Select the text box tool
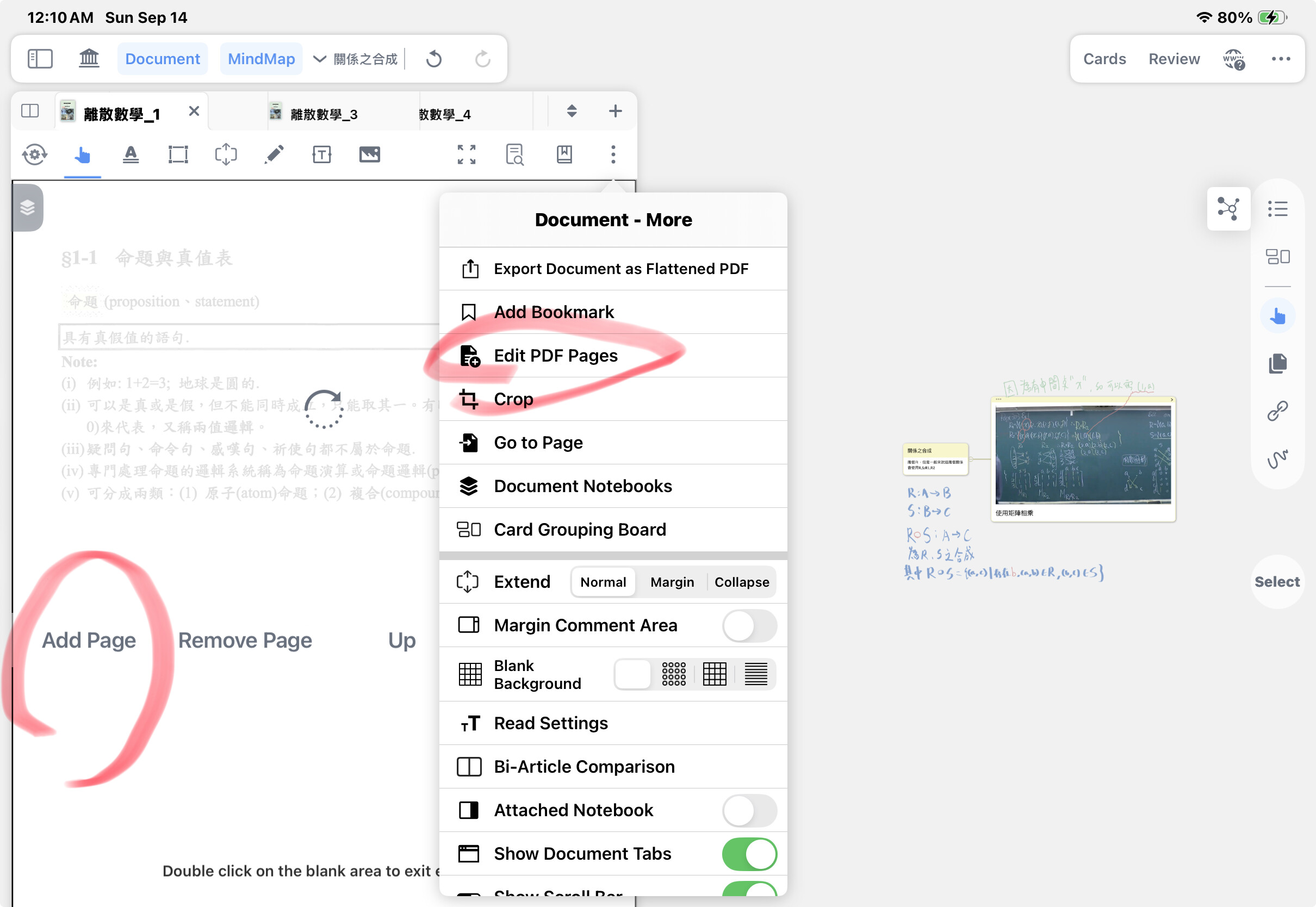This screenshot has width=1316, height=907. coord(321,154)
